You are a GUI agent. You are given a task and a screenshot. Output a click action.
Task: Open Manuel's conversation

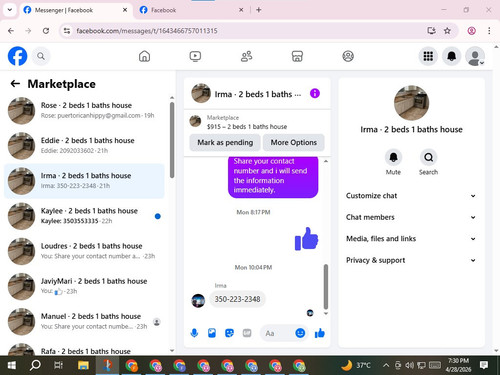84,321
